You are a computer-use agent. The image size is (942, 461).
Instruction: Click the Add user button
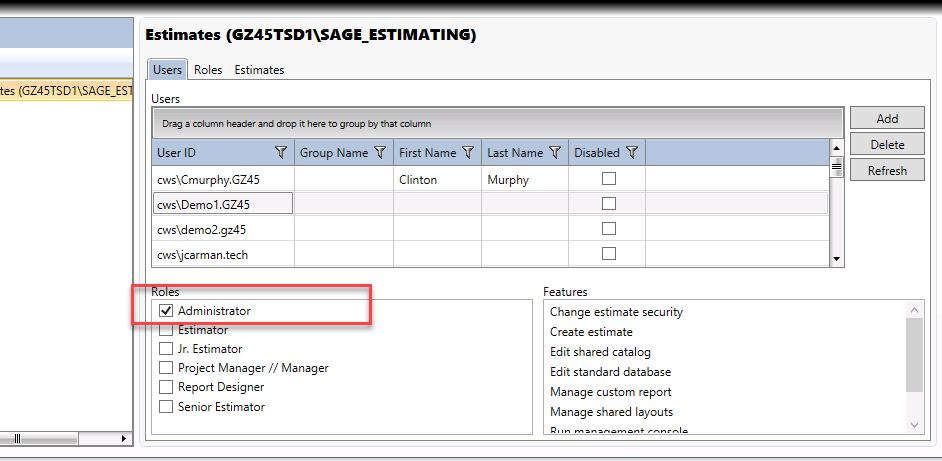[x=887, y=118]
